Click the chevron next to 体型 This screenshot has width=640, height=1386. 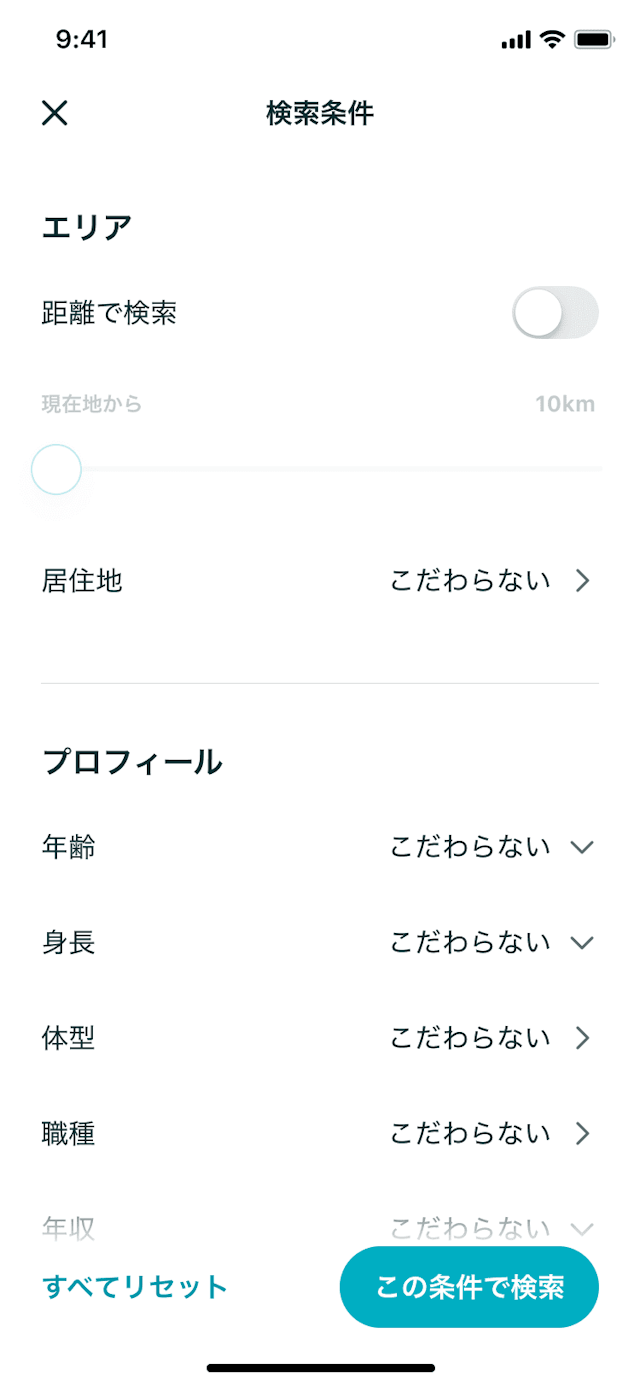[583, 1038]
